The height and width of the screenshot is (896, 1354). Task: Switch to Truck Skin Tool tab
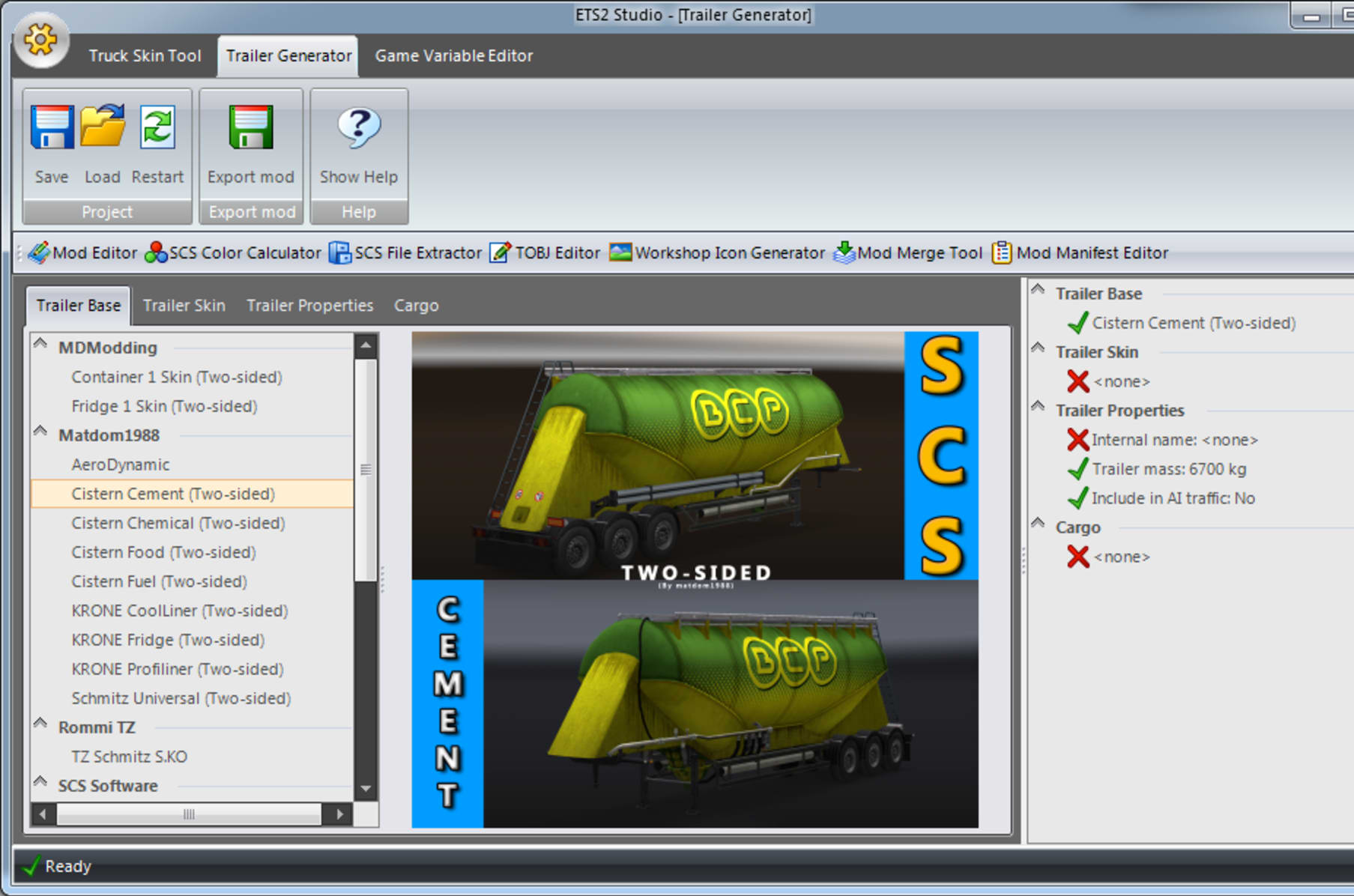point(145,55)
